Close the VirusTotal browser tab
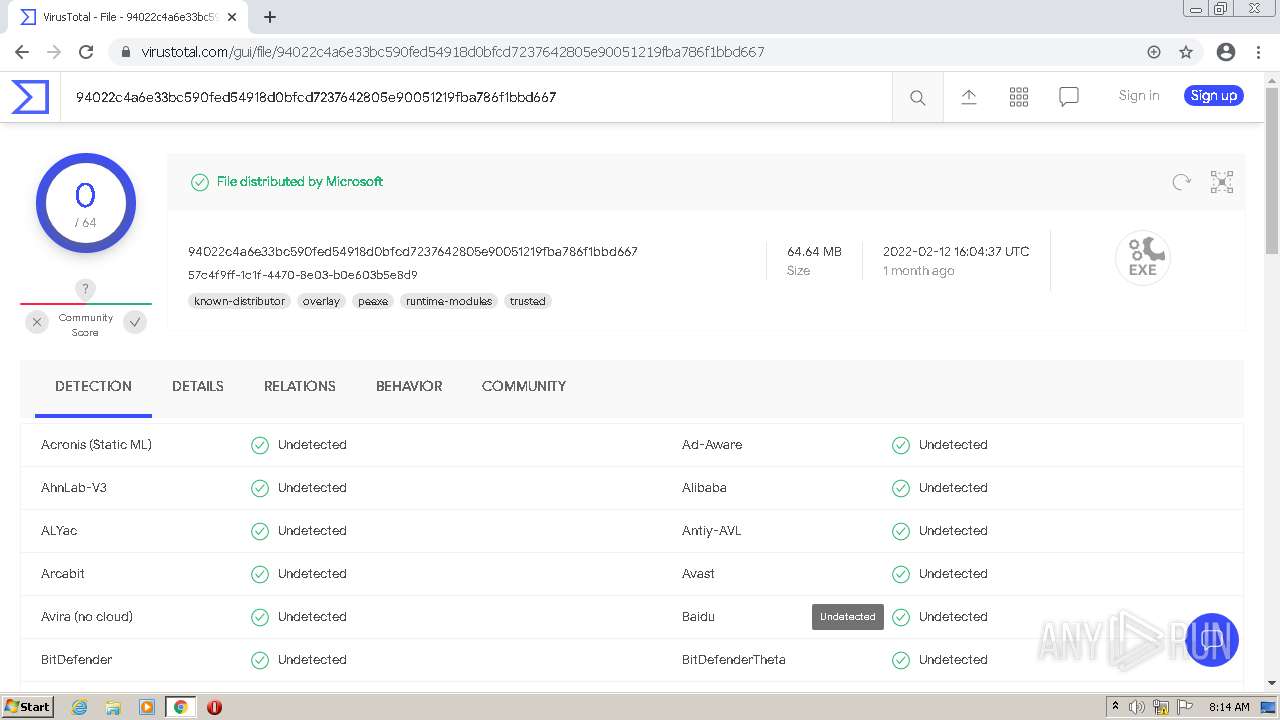The width and height of the screenshot is (1280, 720). [x=232, y=17]
